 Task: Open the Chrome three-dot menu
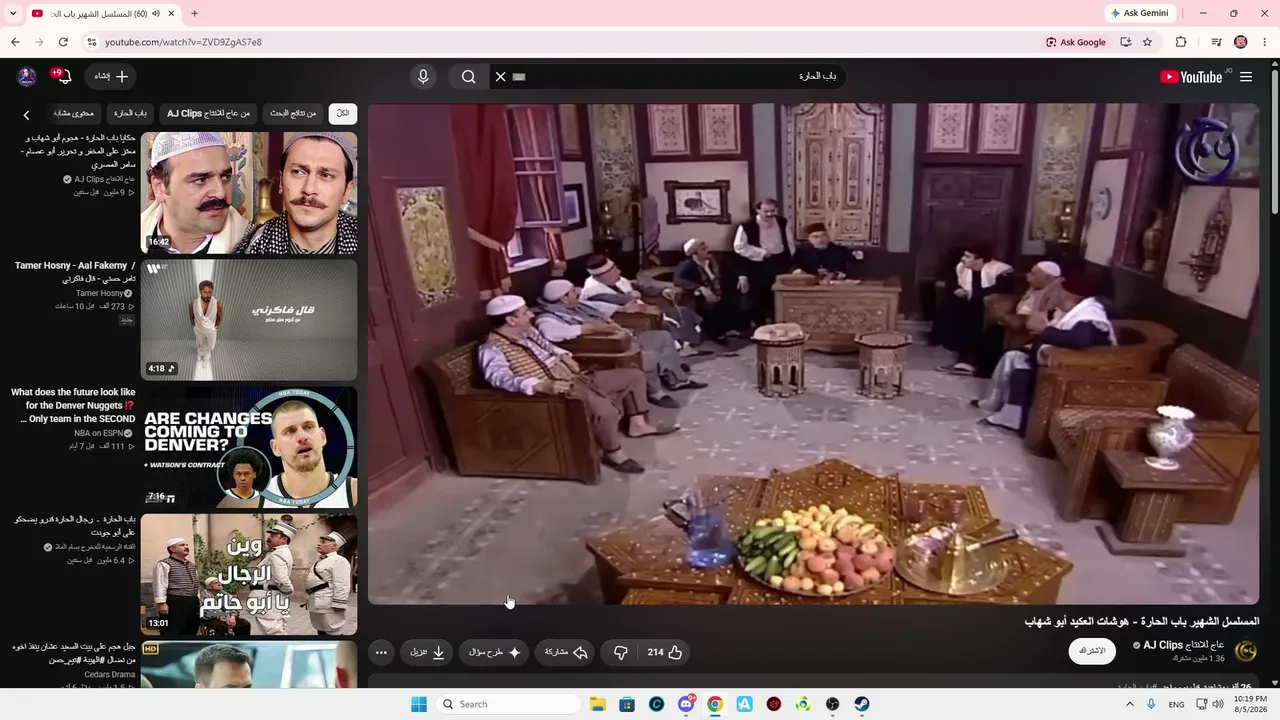pyautogui.click(x=1265, y=42)
